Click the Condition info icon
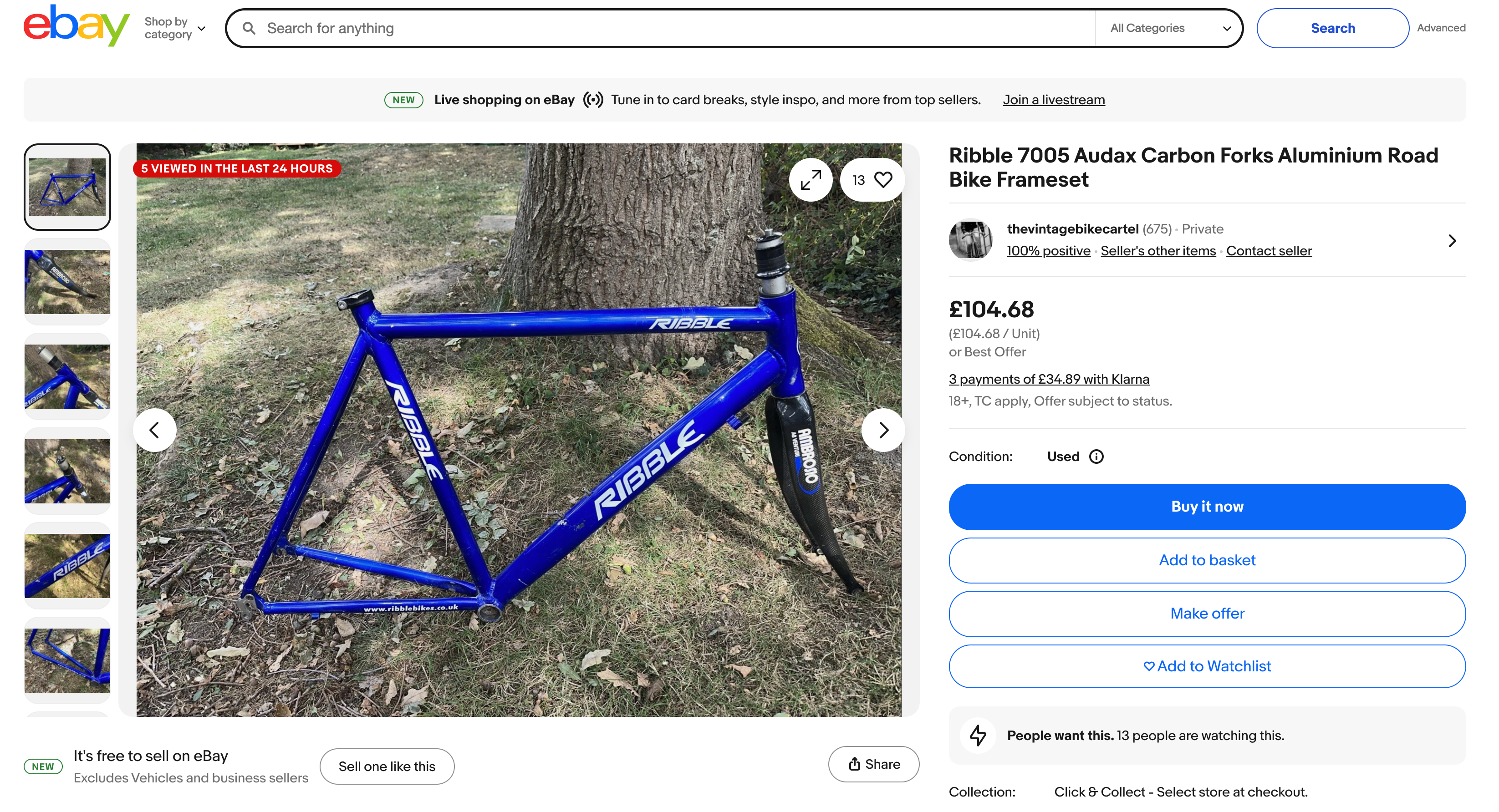 pos(1096,457)
